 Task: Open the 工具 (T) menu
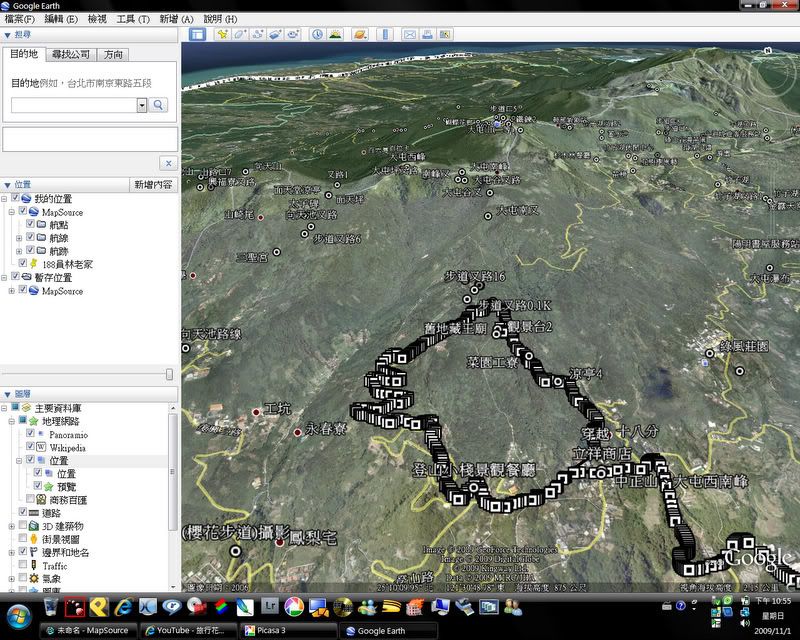click(x=133, y=19)
